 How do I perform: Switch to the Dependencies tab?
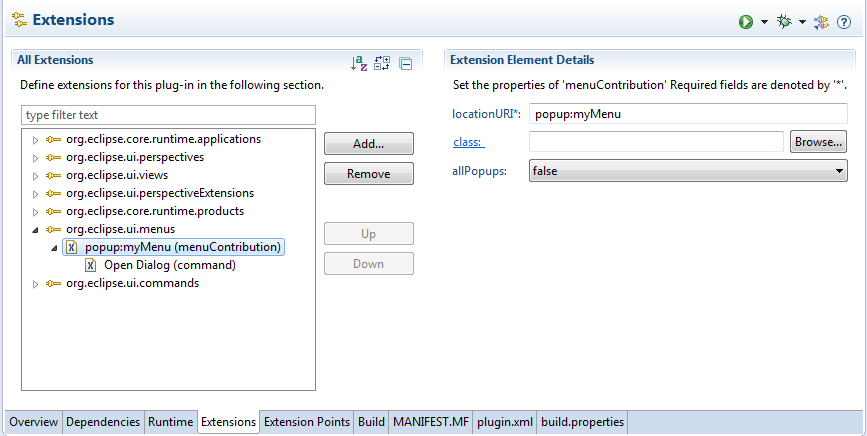tap(103, 422)
